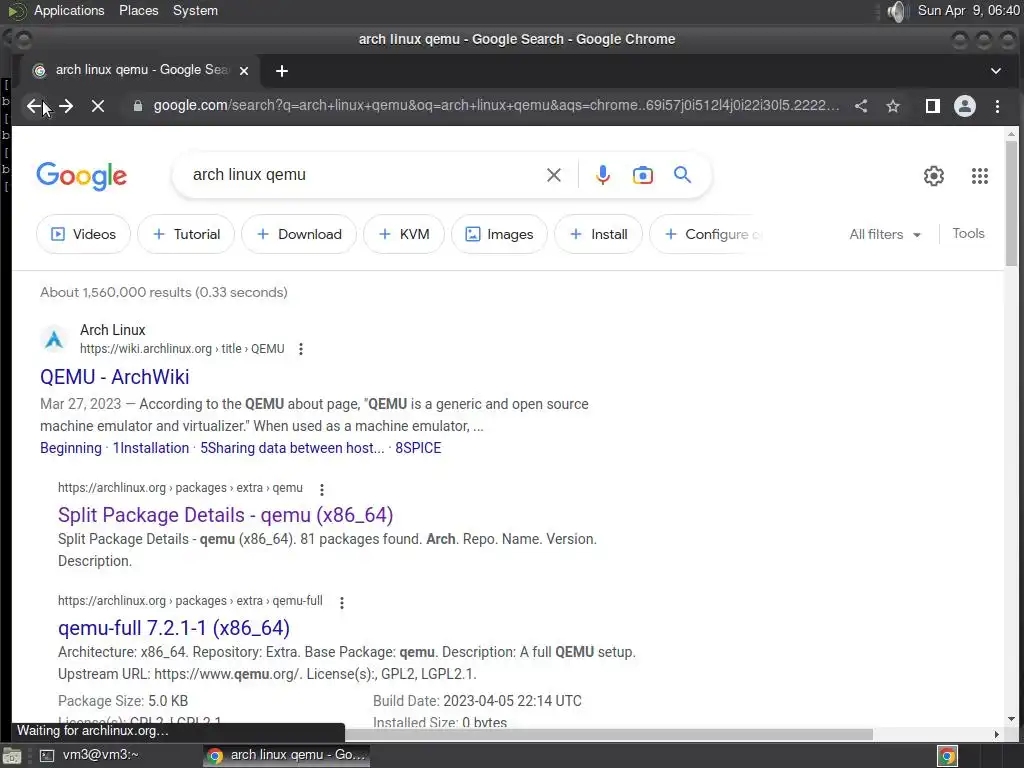Viewport: 1024px width, 768px height.
Task: Open Chrome profile avatar
Action: click(x=965, y=106)
